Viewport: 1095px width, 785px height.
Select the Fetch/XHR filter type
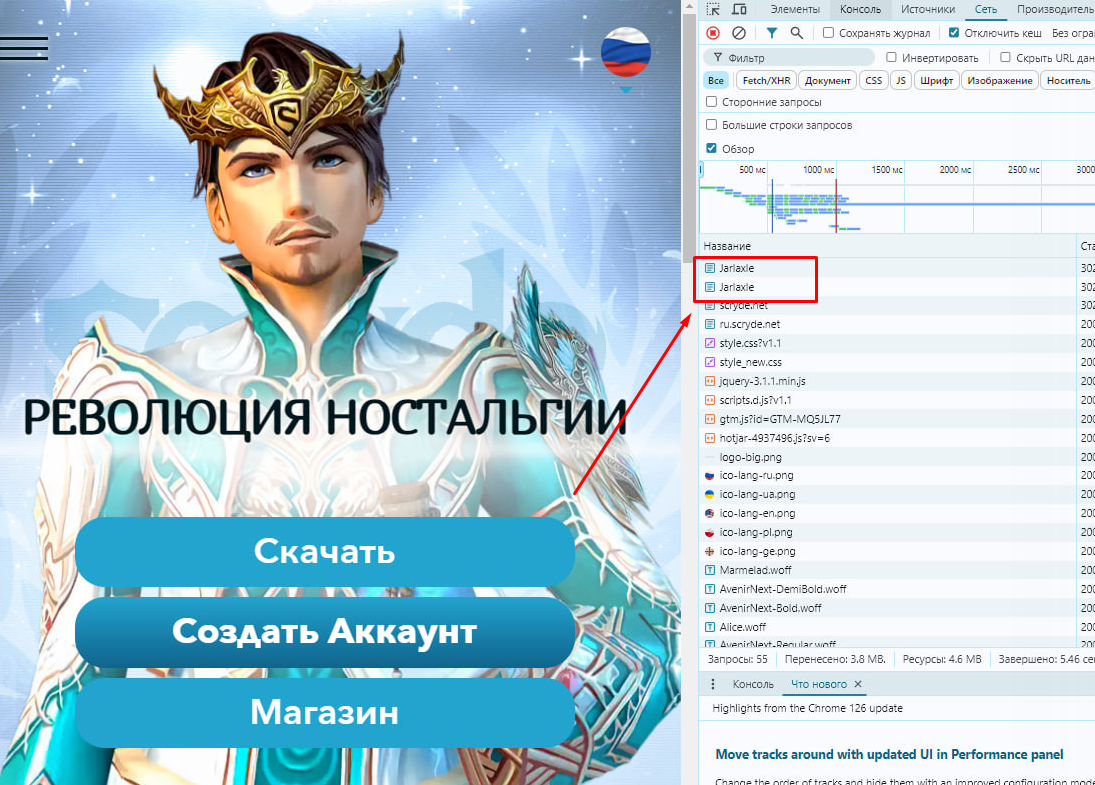pyautogui.click(x=767, y=81)
